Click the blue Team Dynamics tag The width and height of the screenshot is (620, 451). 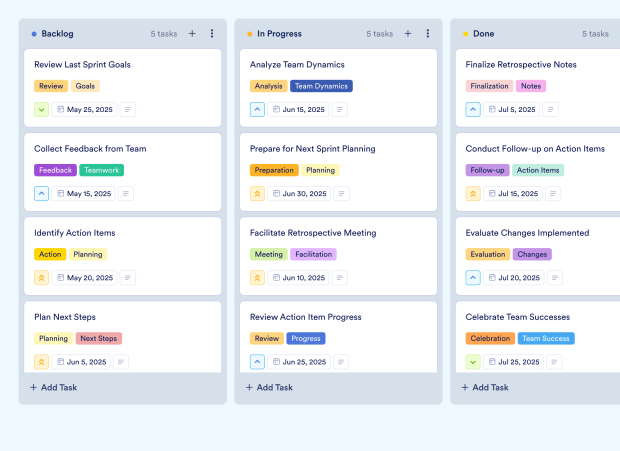point(321,86)
